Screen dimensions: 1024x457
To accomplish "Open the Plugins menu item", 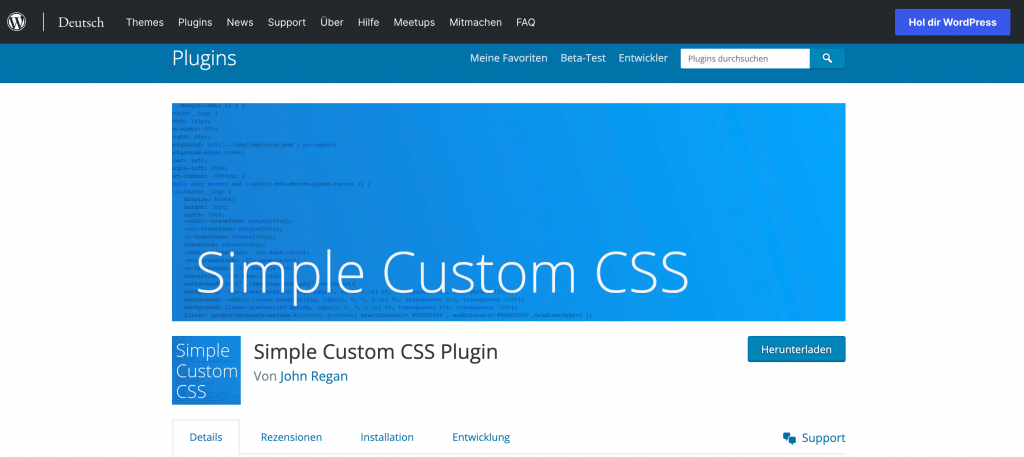I will tap(195, 22).
